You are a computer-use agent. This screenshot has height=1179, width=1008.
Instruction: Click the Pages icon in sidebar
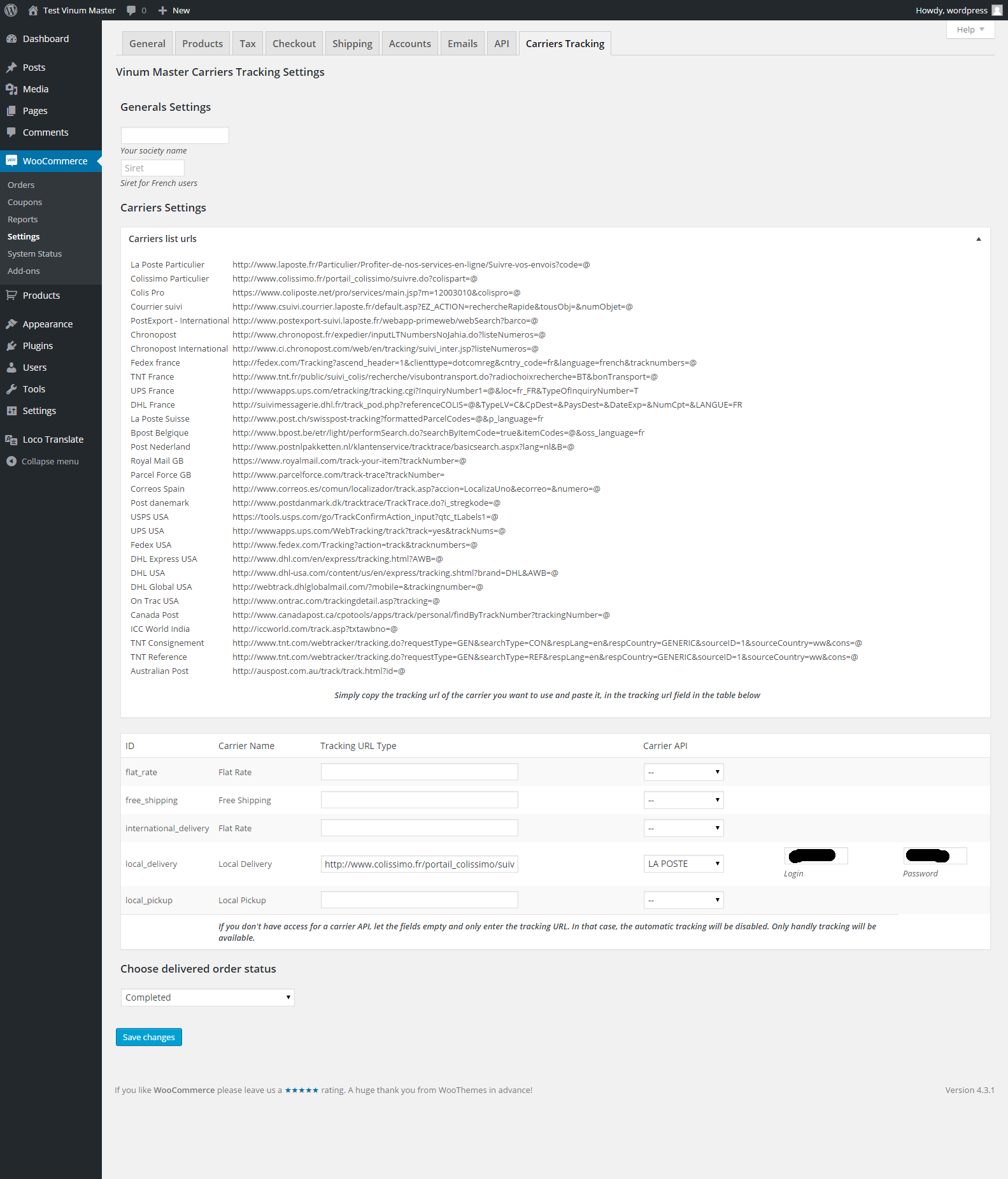(11, 111)
